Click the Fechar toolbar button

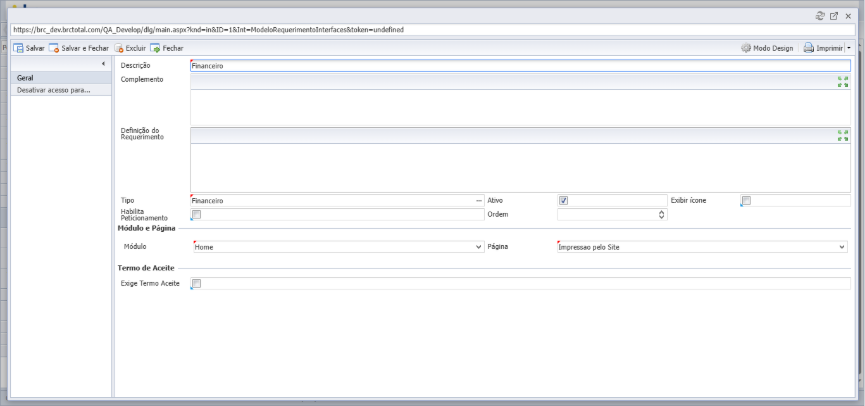point(167,49)
